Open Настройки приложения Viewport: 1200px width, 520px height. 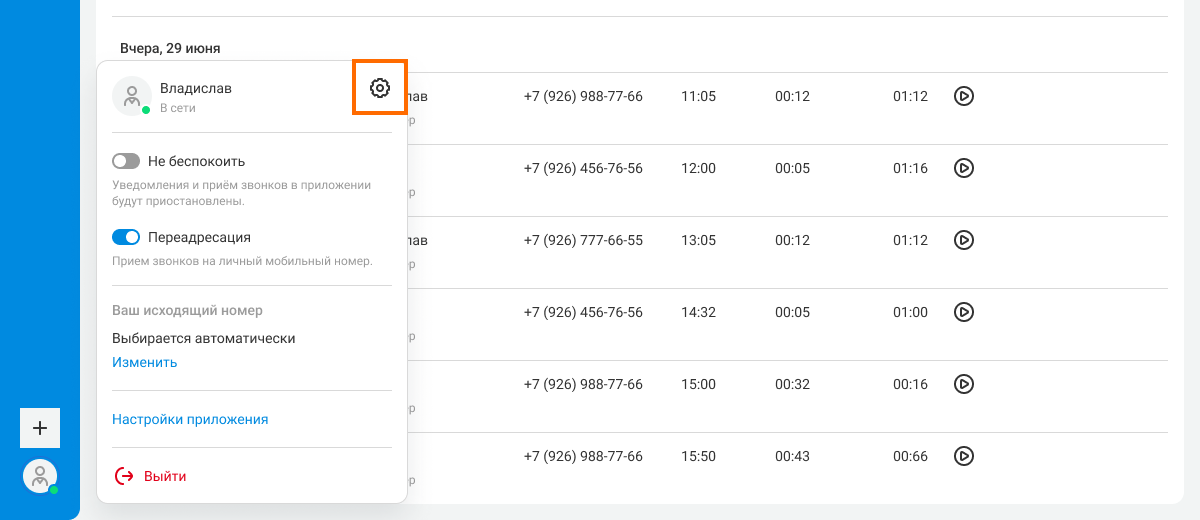[190, 420]
